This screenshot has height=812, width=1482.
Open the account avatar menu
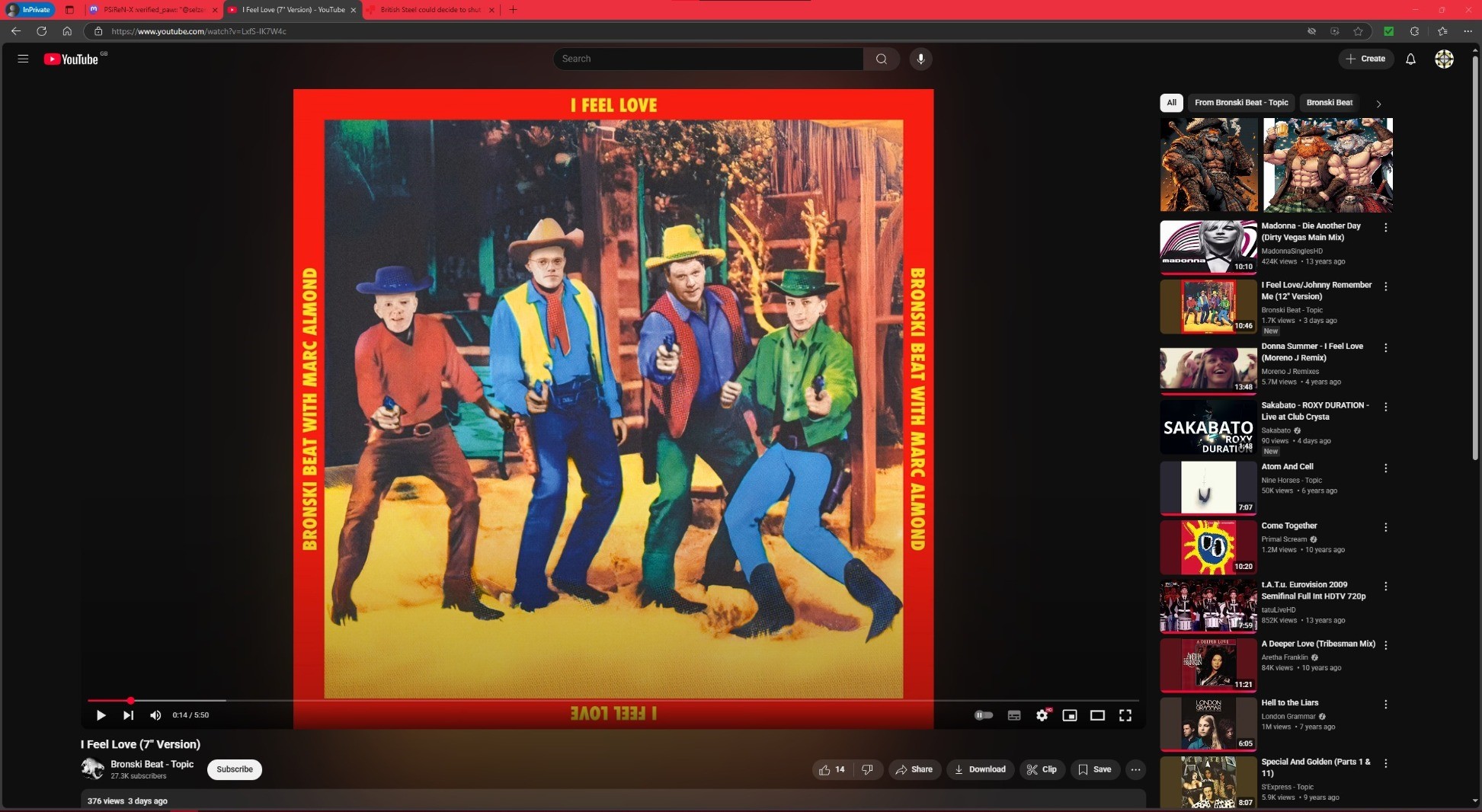tap(1444, 59)
